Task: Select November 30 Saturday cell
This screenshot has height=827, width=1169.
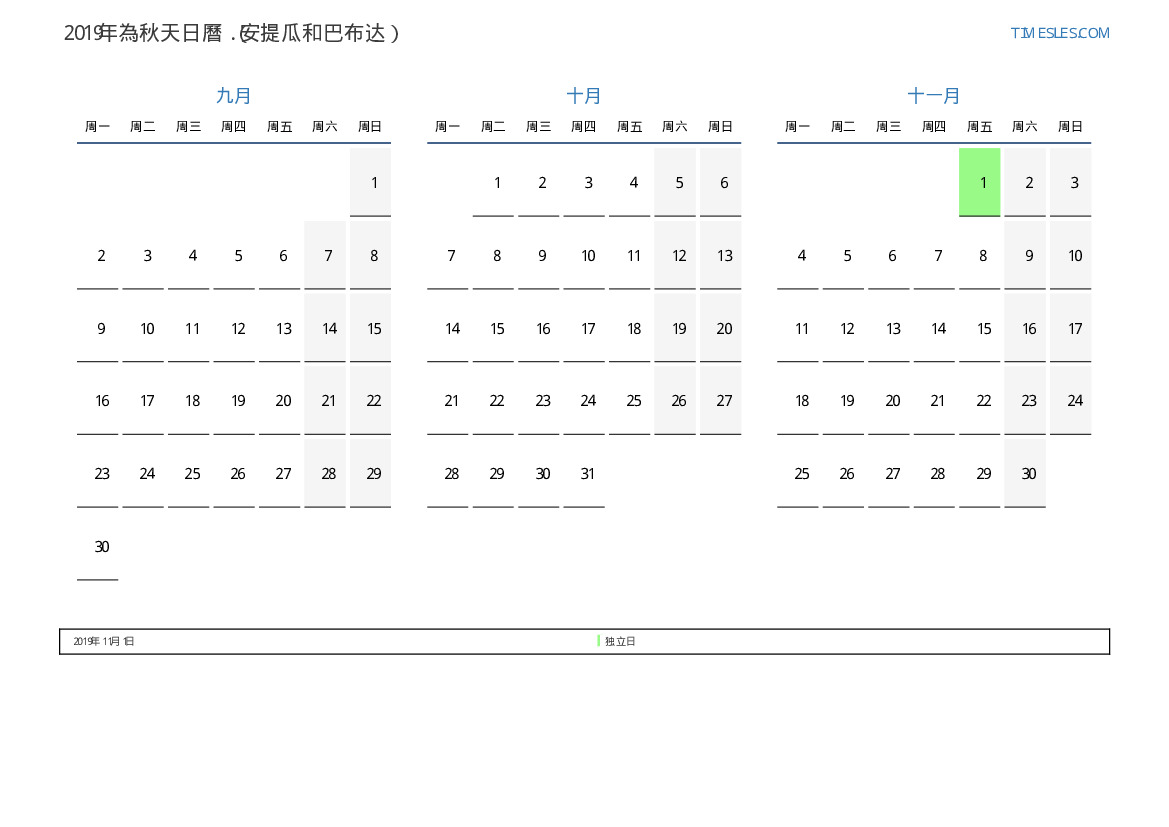Action: point(1025,474)
